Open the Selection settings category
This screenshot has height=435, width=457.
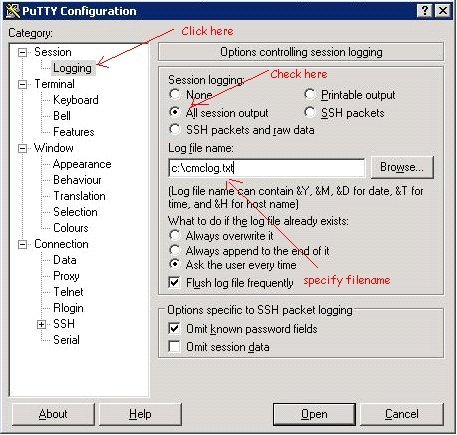click(75, 212)
